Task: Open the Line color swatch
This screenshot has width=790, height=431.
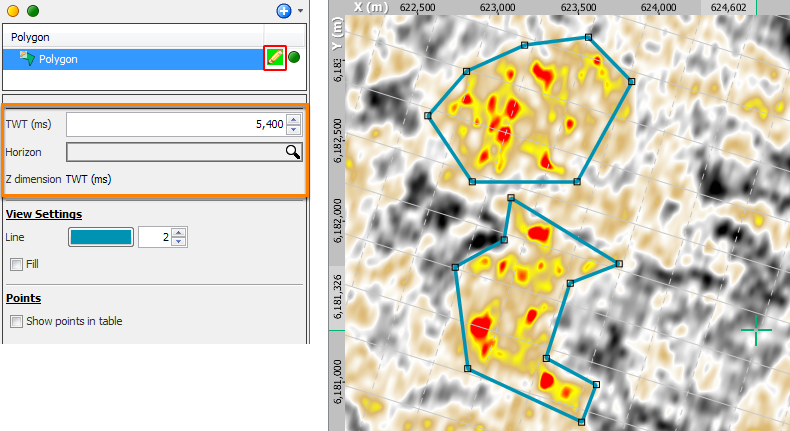Action: pos(101,237)
